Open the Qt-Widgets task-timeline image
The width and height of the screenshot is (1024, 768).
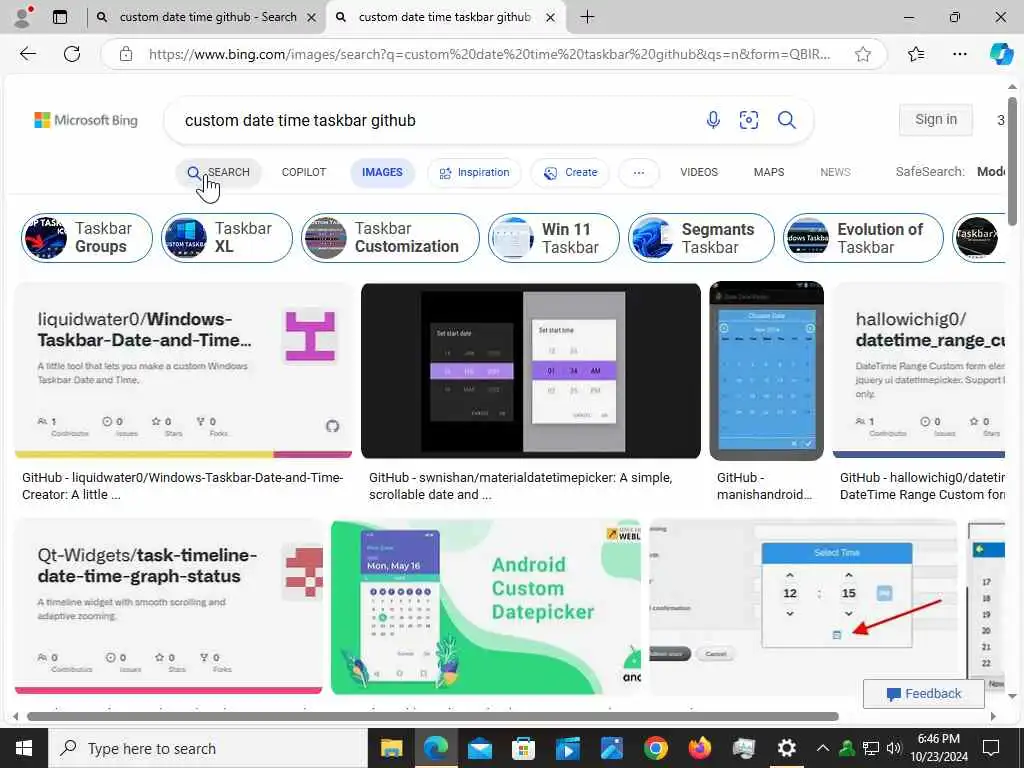(168, 607)
